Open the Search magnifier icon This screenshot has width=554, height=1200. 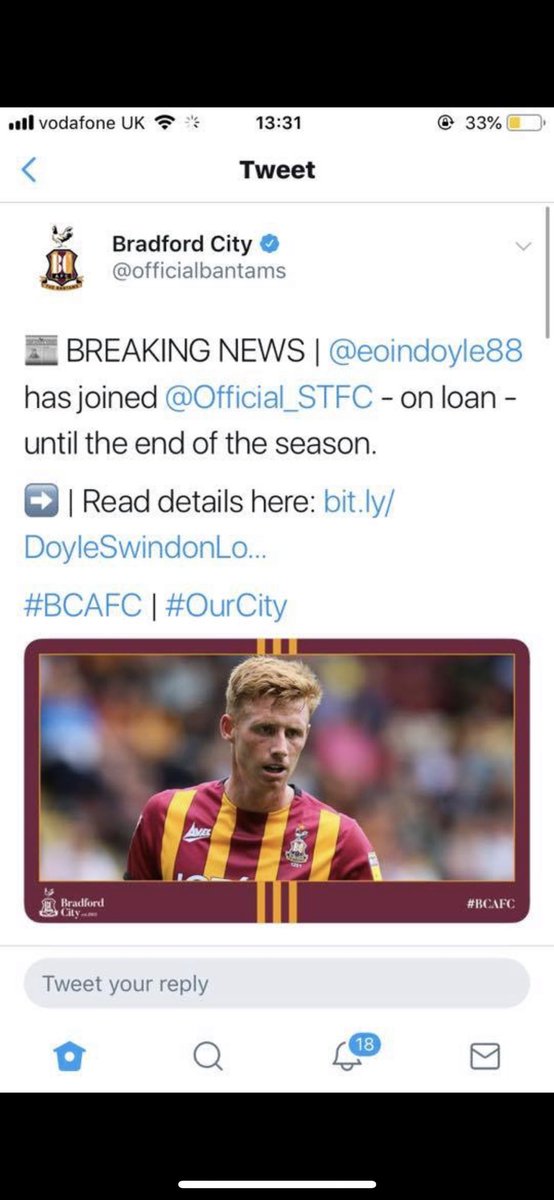pyautogui.click(x=208, y=1056)
